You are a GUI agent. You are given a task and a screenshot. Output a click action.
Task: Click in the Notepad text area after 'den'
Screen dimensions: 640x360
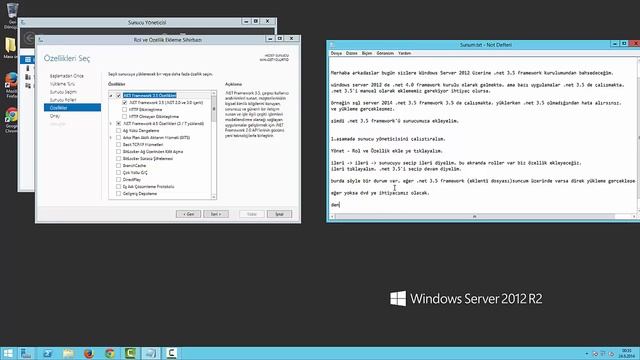click(340, 205)
